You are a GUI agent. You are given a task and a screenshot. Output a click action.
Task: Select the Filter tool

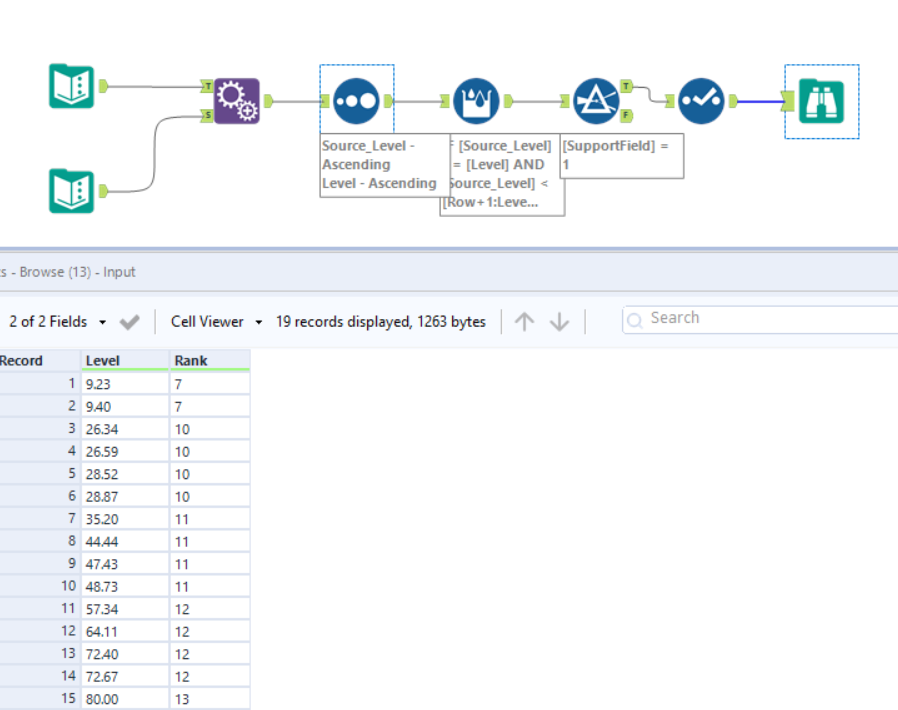pyautogui.click(x=597, y=100)
